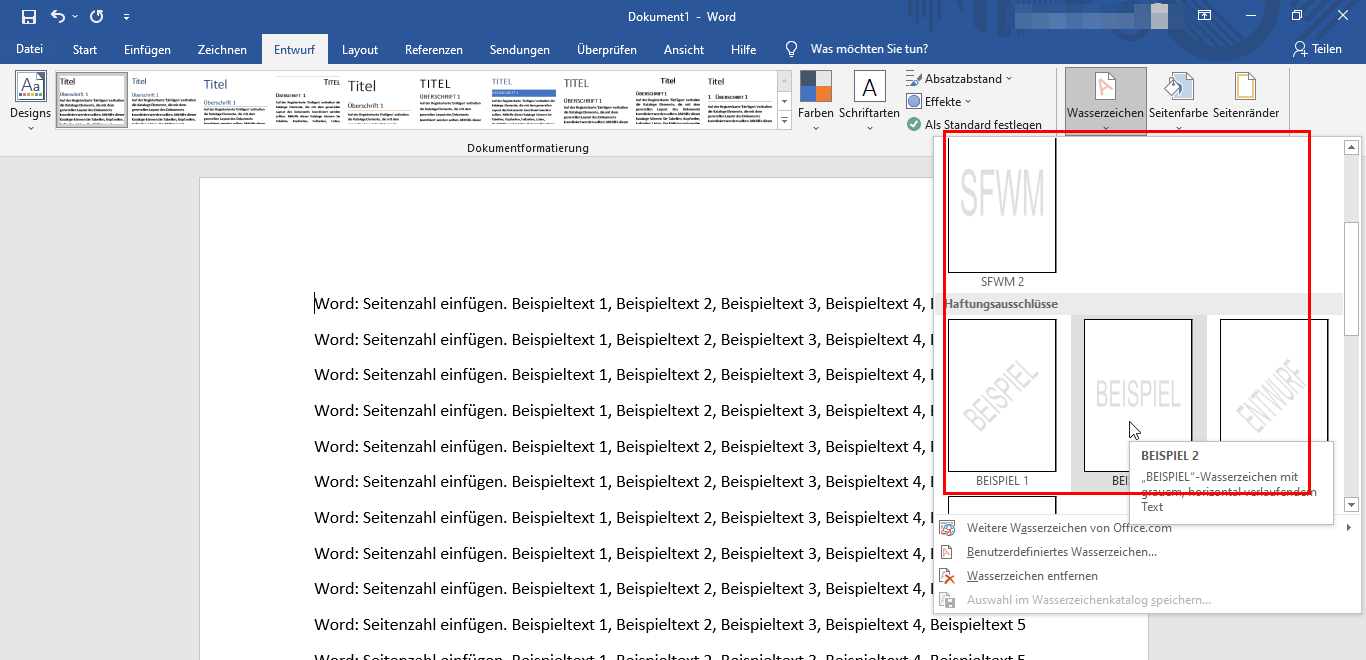
Task: Open Weitere Wasserzeichen von Office.com submenu
Action: tap(1068, 528)
